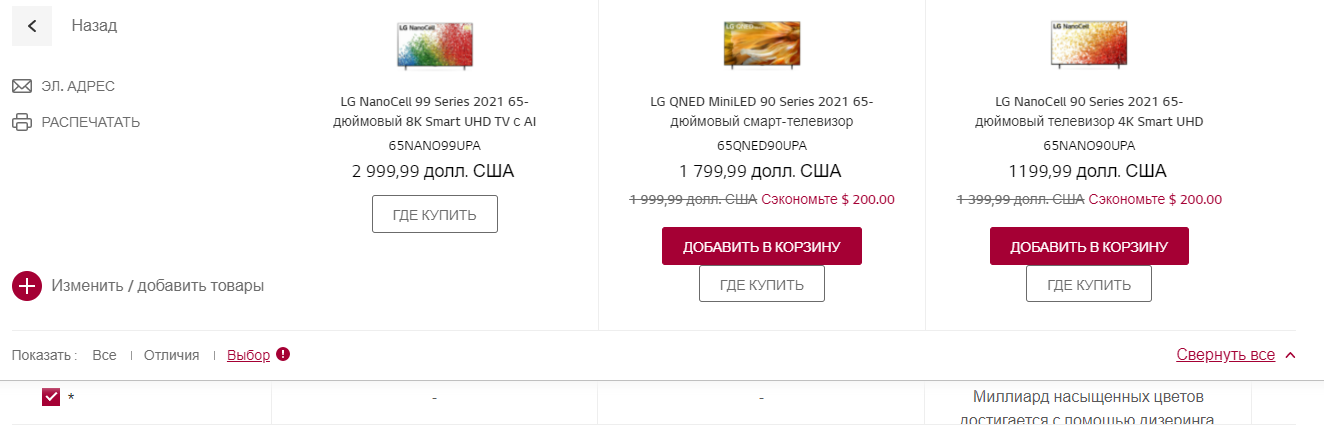The height and width of the screenshot is (446, 1324).
Task: Click Где купить under the QNED TV
Action: 761,285
